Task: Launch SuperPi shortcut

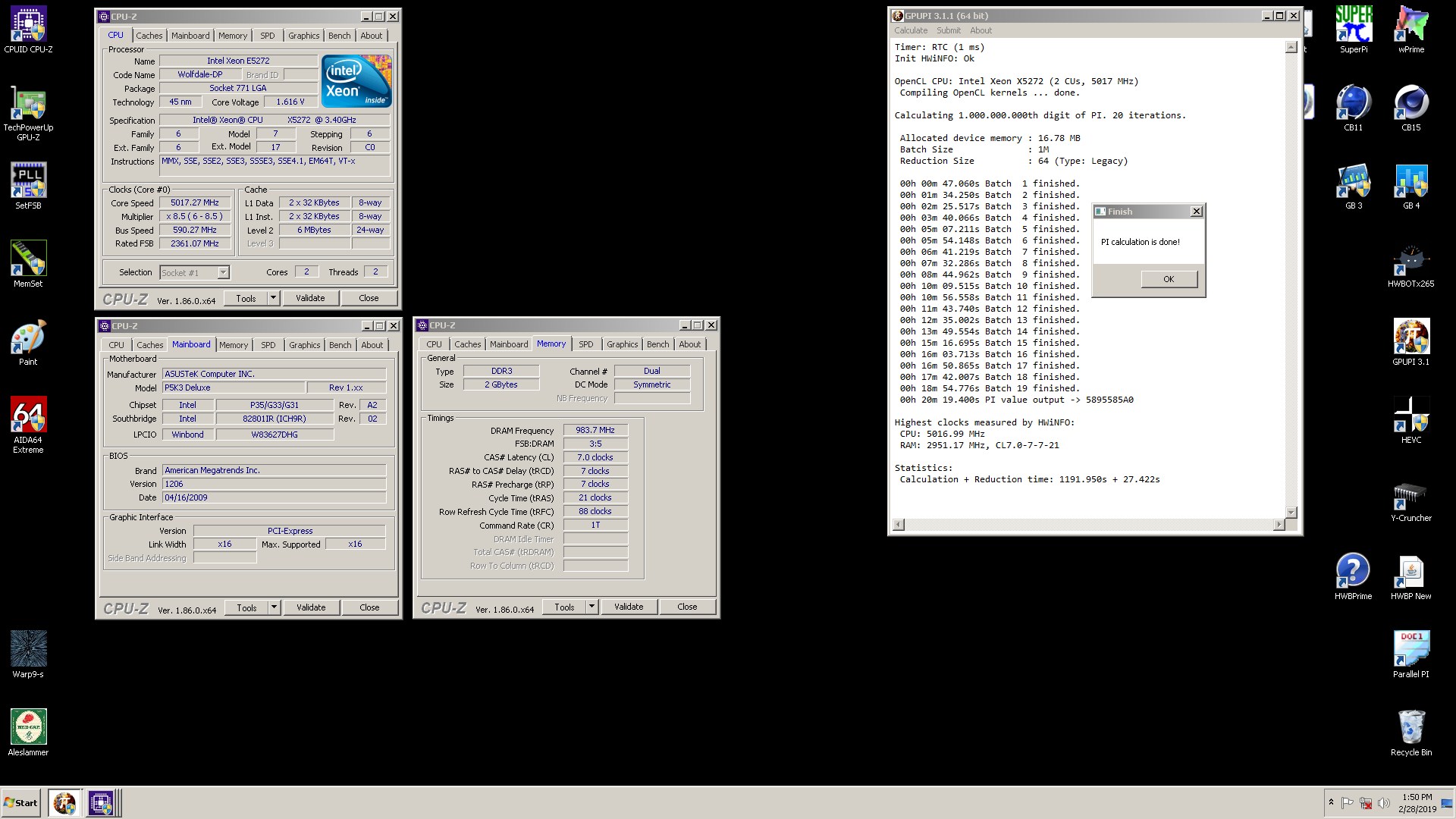Action: coord(1354,30)
